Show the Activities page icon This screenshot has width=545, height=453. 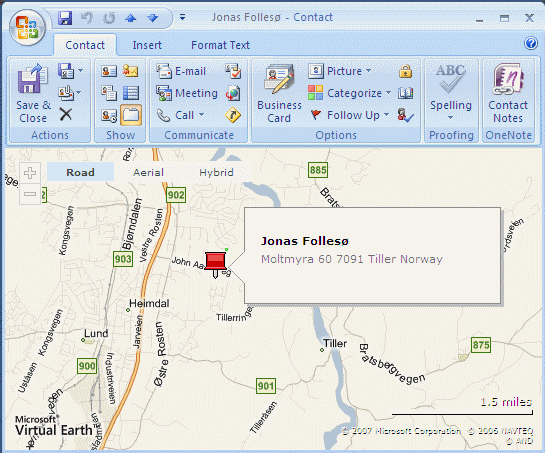tap(109, 115)
